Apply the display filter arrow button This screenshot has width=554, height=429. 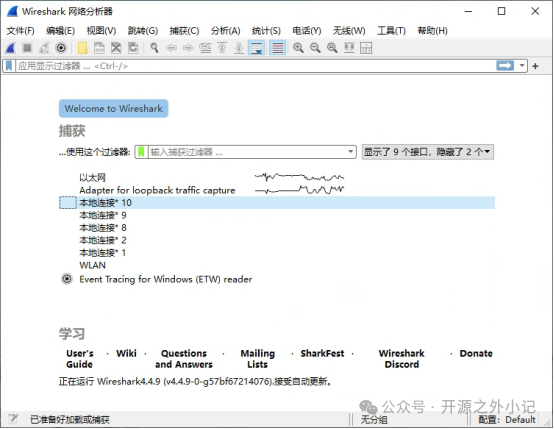click(505, 66)
